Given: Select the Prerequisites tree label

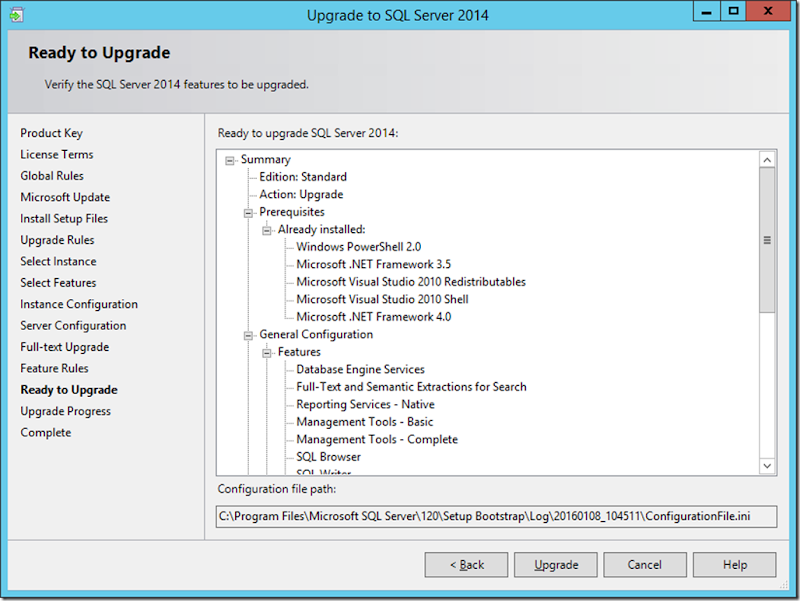Looking at the screenshot, I should click(x=292, y=212).
